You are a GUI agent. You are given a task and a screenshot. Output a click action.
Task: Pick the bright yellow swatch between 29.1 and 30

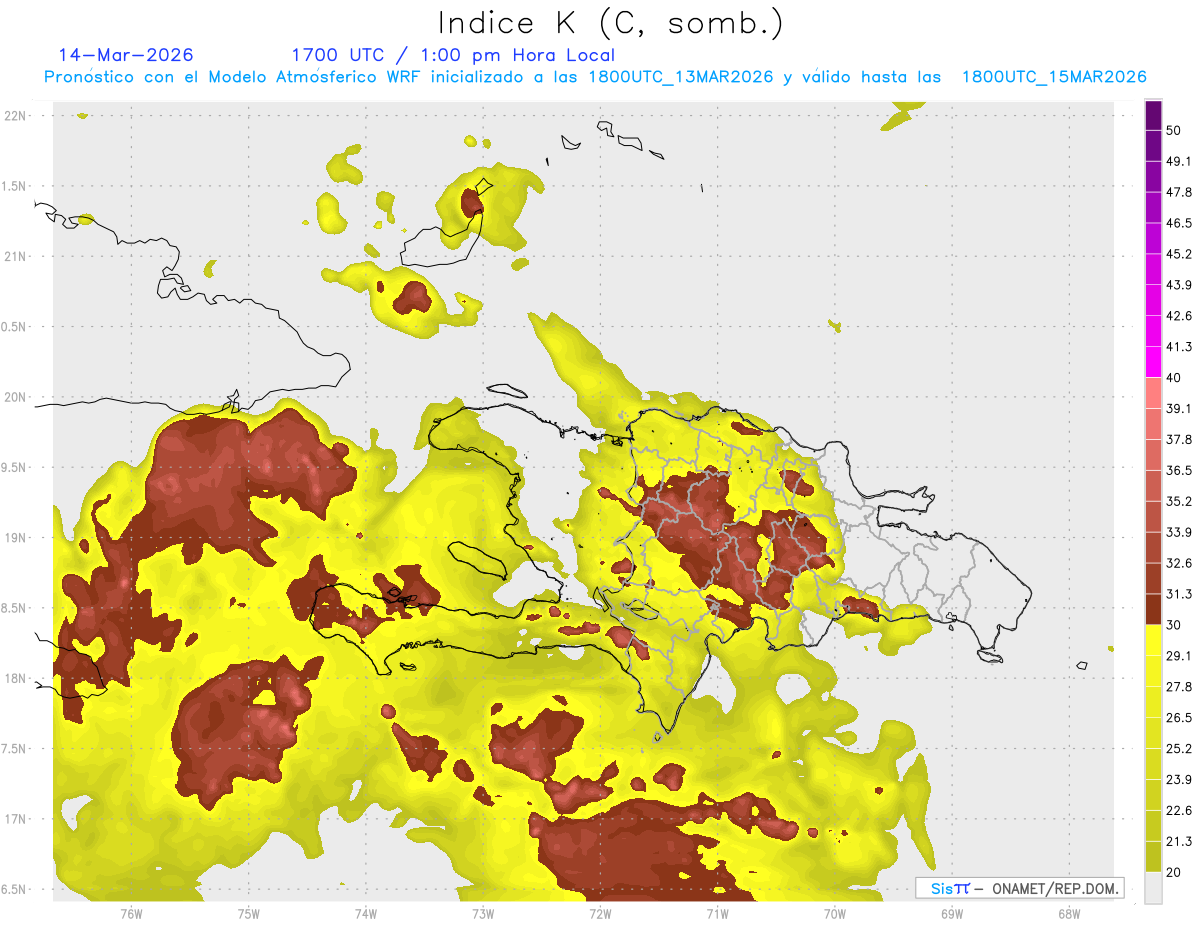pos(1153,641)
